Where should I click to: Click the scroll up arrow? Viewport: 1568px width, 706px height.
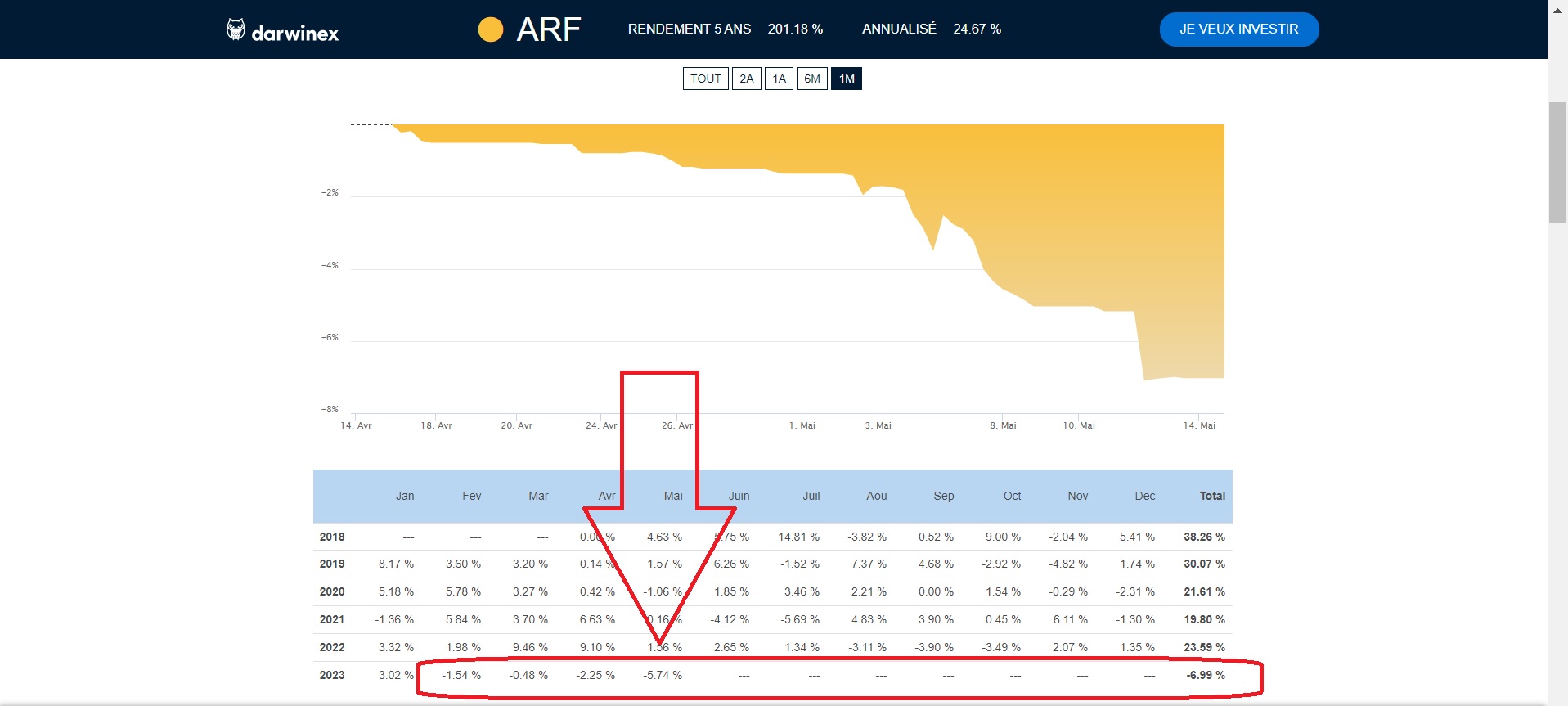click(1557, 8)
